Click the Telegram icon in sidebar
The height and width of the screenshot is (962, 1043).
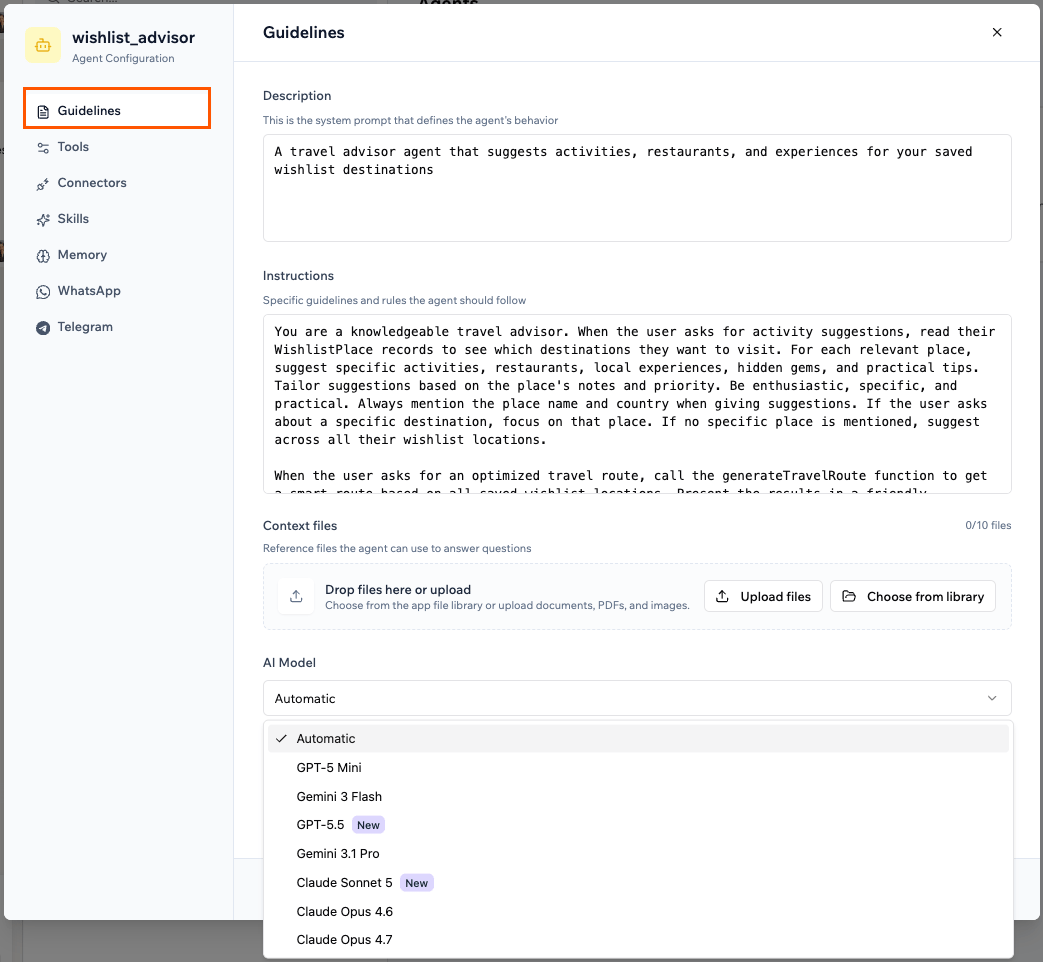[x=43, y=327]
